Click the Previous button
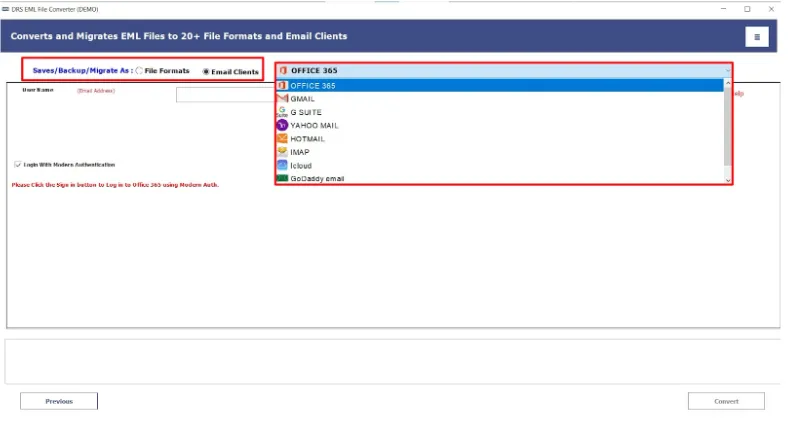 point(59,401)
